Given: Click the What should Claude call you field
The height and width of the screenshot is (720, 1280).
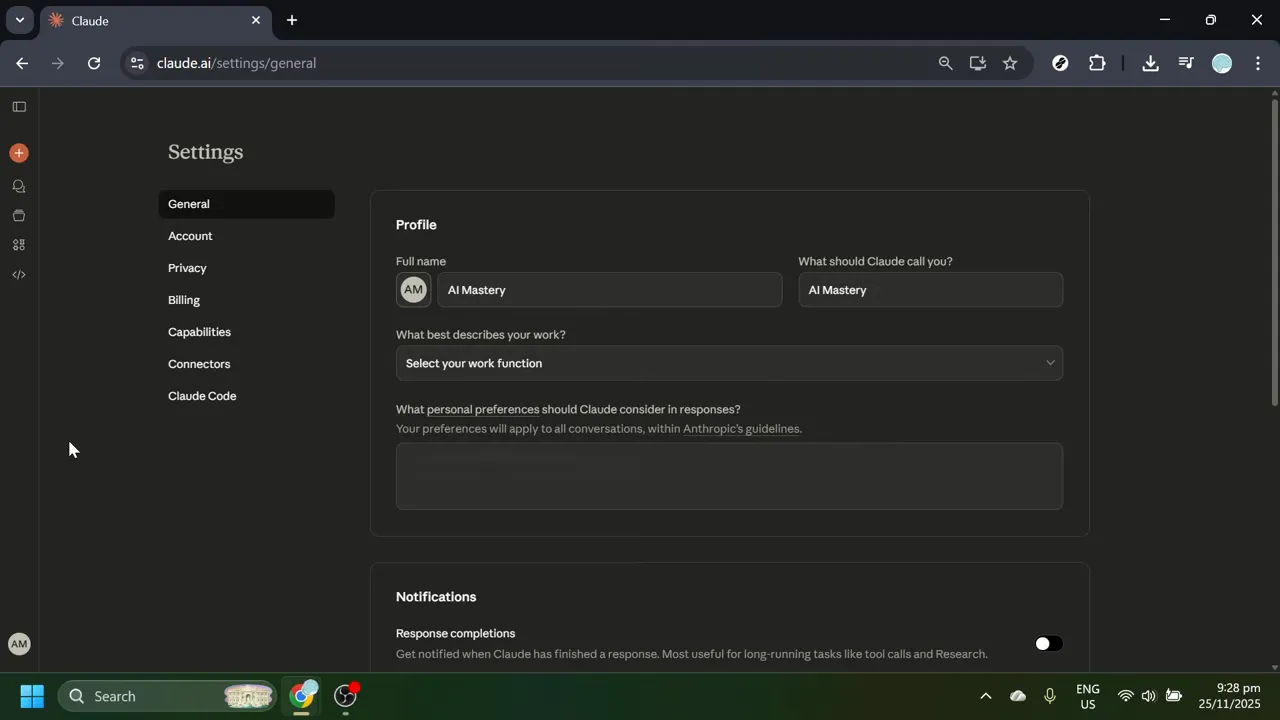Looking at the screenshot, I should pyautogui.click(x=930, y=290).
